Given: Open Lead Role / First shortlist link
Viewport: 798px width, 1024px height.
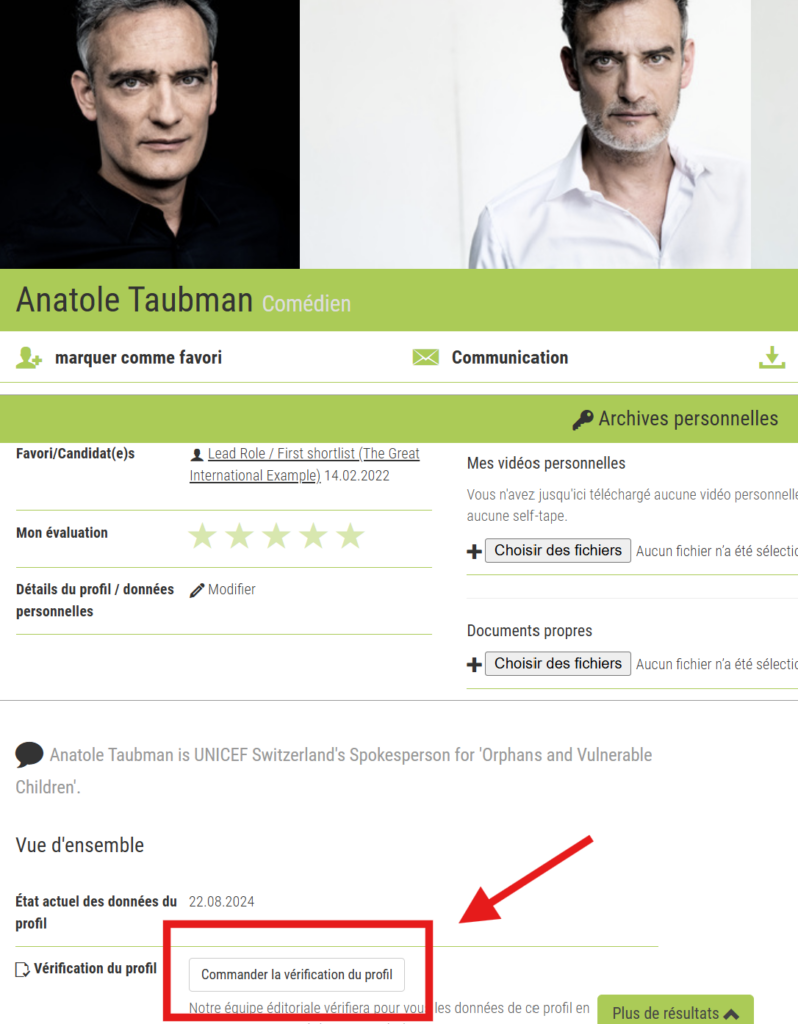Looking at the screenshot, I should tap(304, 464).
